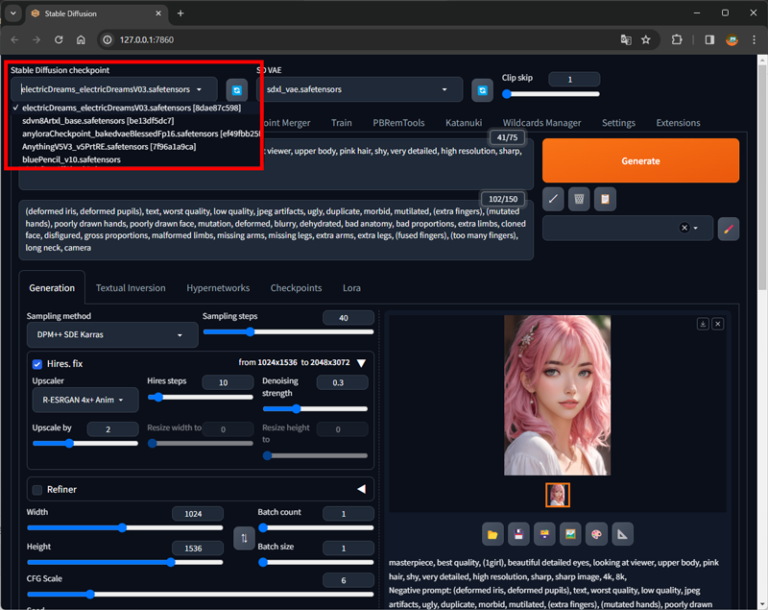Enable the Refiner checkbox
The height and width of the screenshot is (610, 768).
pyautogui.click(x=37, y=489)
